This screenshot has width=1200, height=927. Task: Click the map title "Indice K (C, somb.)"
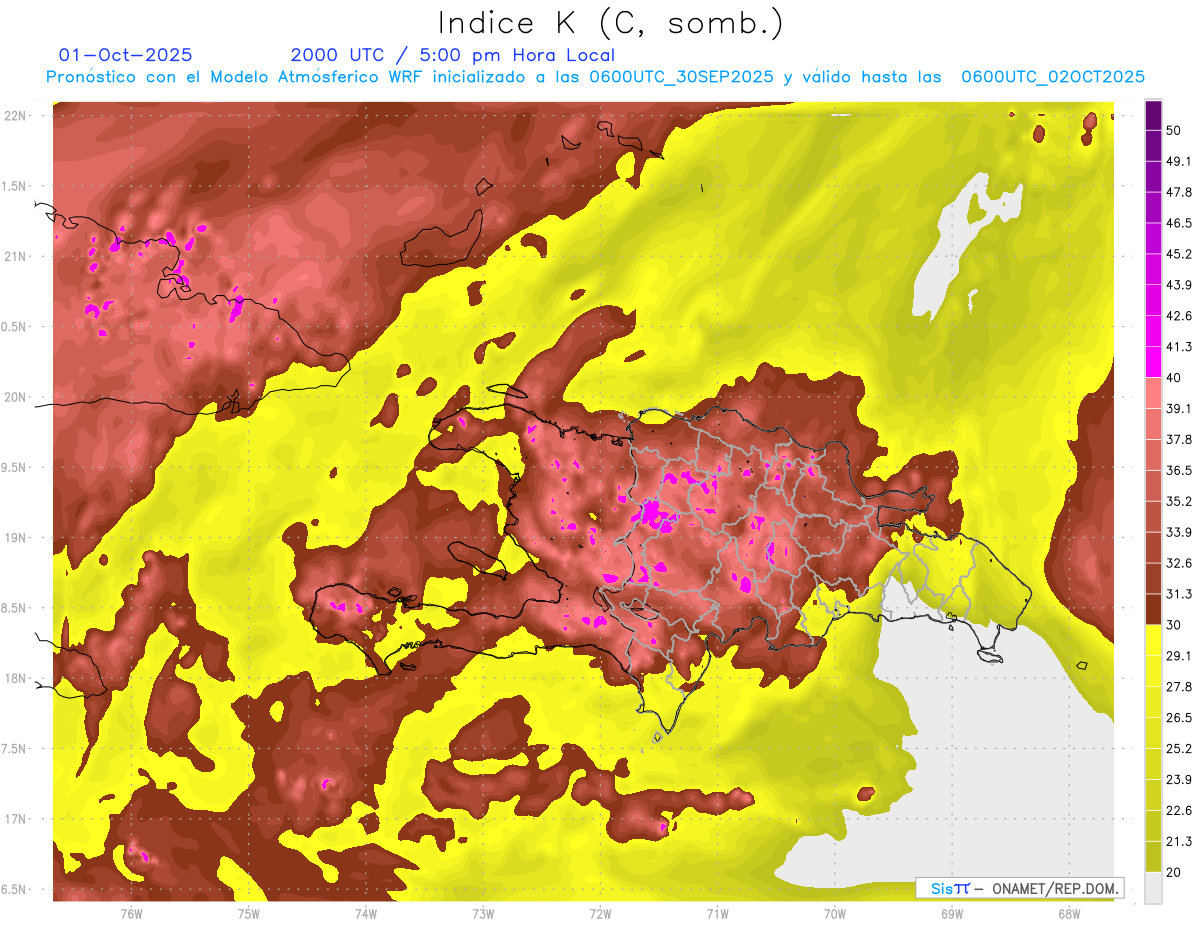[610, 23]
